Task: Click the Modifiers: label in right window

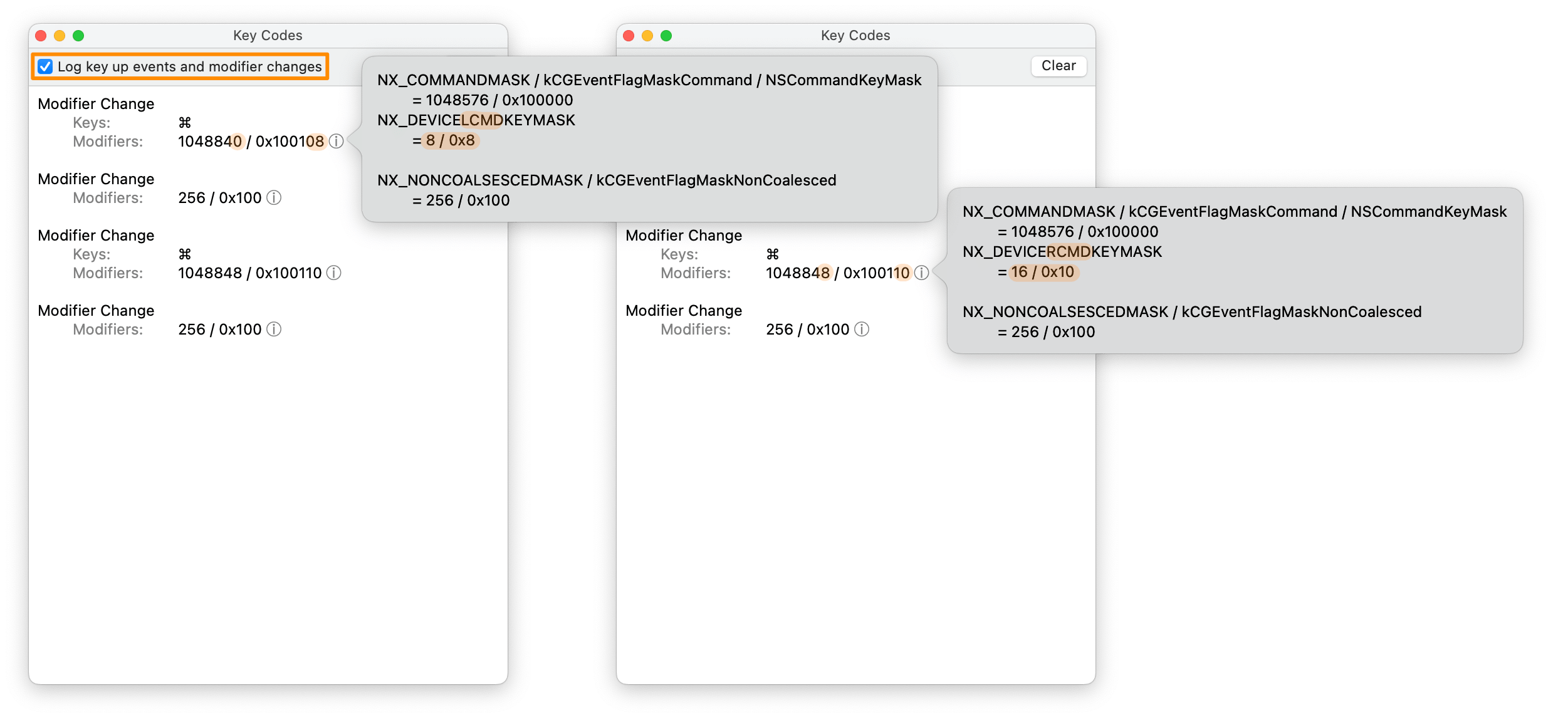Action: pos(694,273)
